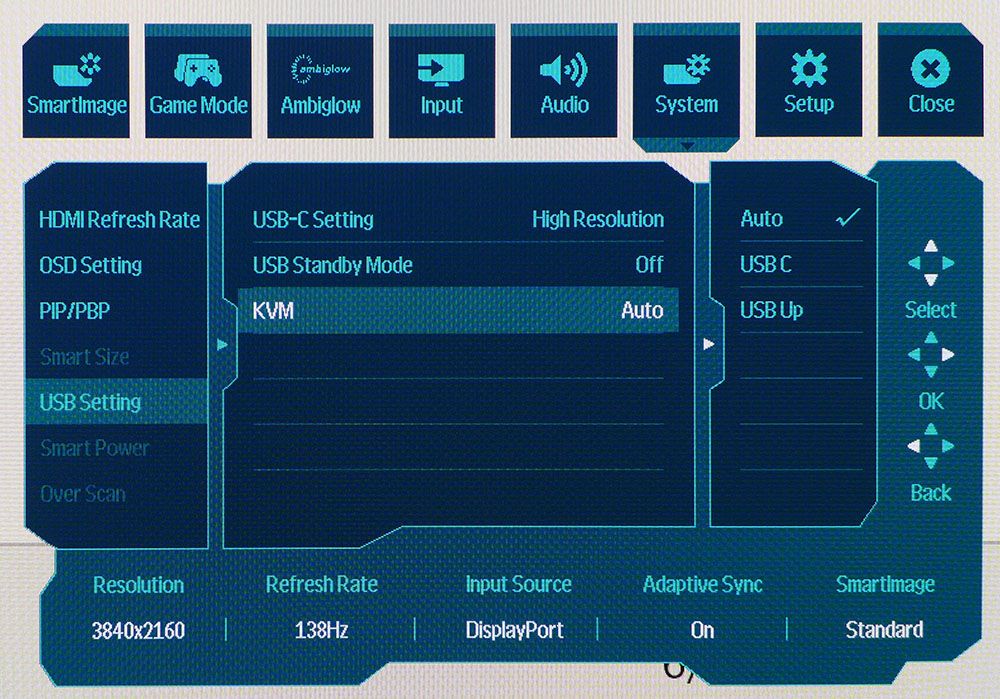Select HDMI Refresh Rate in left list
The width and height of the screenshot is (1000, 699).
click(119, 219)
